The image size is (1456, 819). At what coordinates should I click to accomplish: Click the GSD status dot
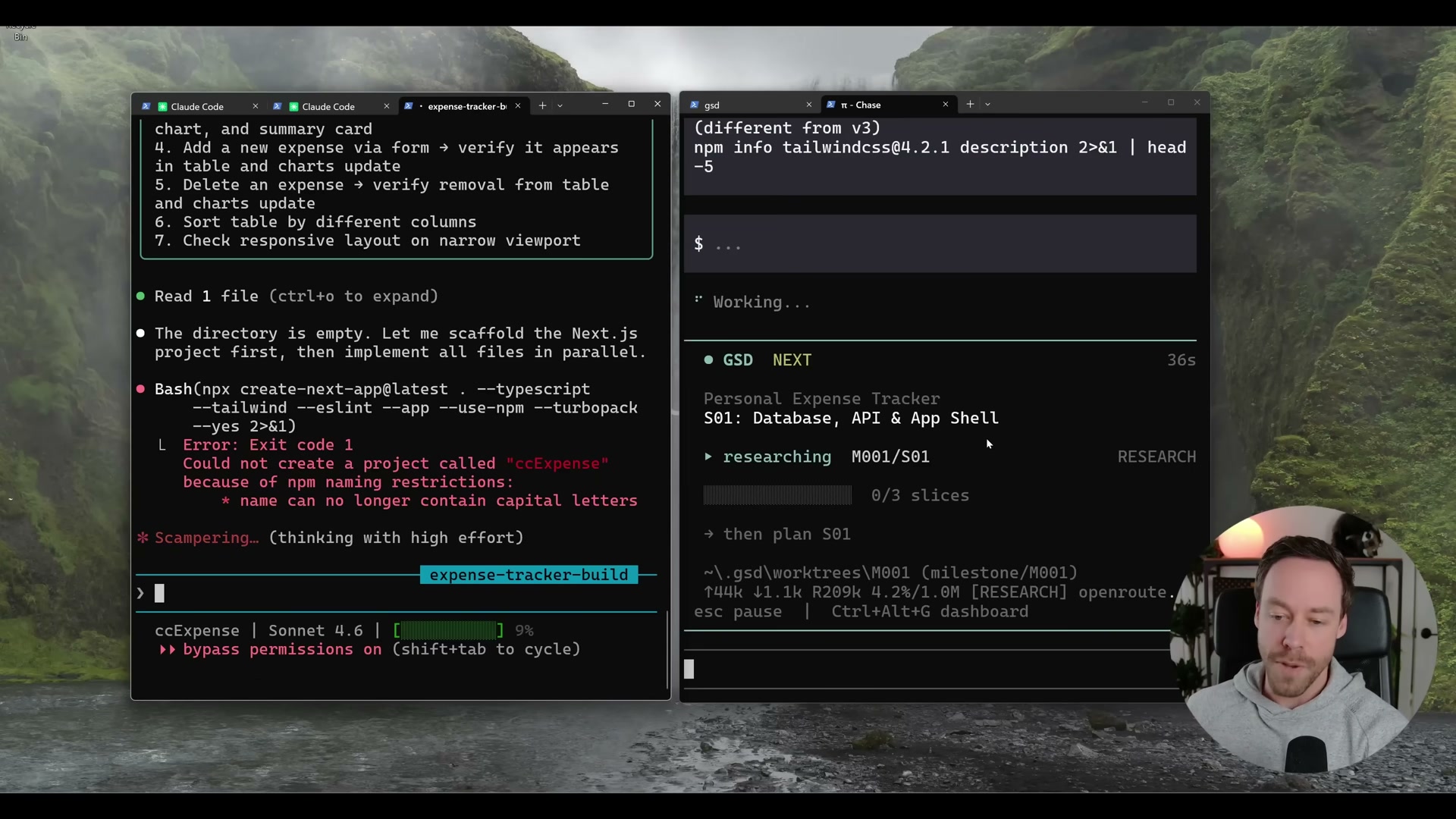point(708,360)
